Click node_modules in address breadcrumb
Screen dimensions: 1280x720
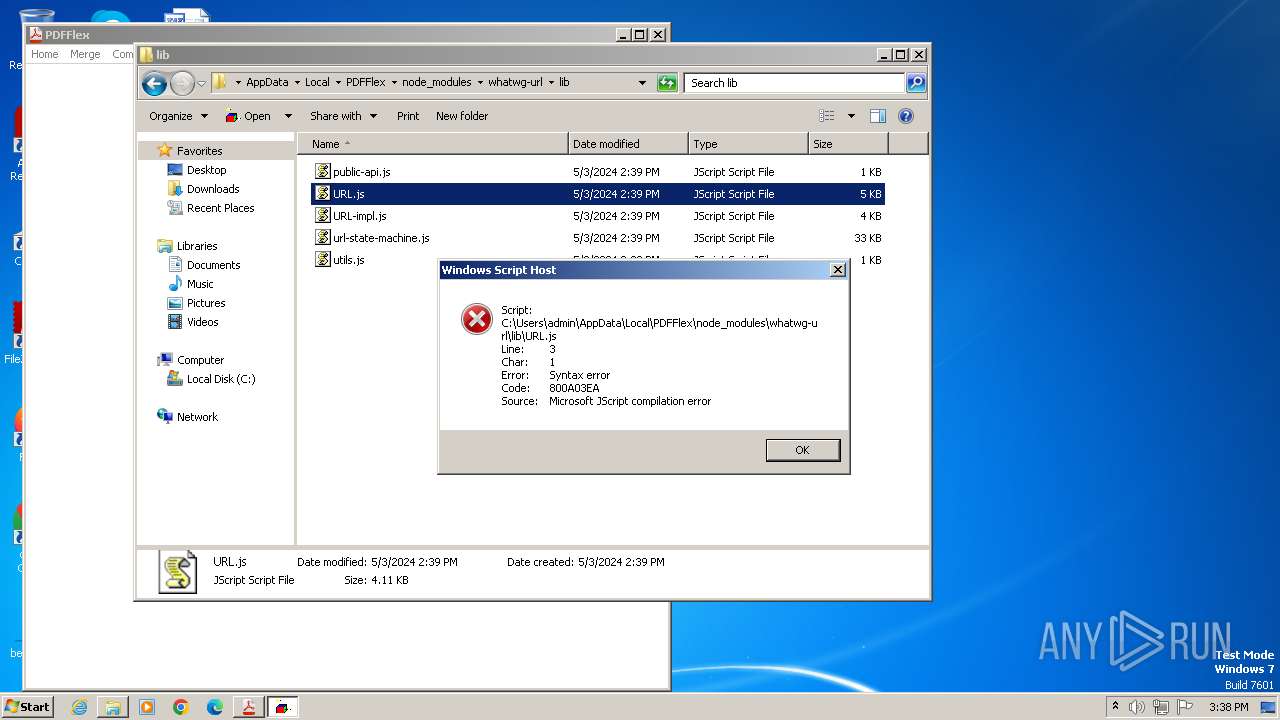[x=436, y=83]
